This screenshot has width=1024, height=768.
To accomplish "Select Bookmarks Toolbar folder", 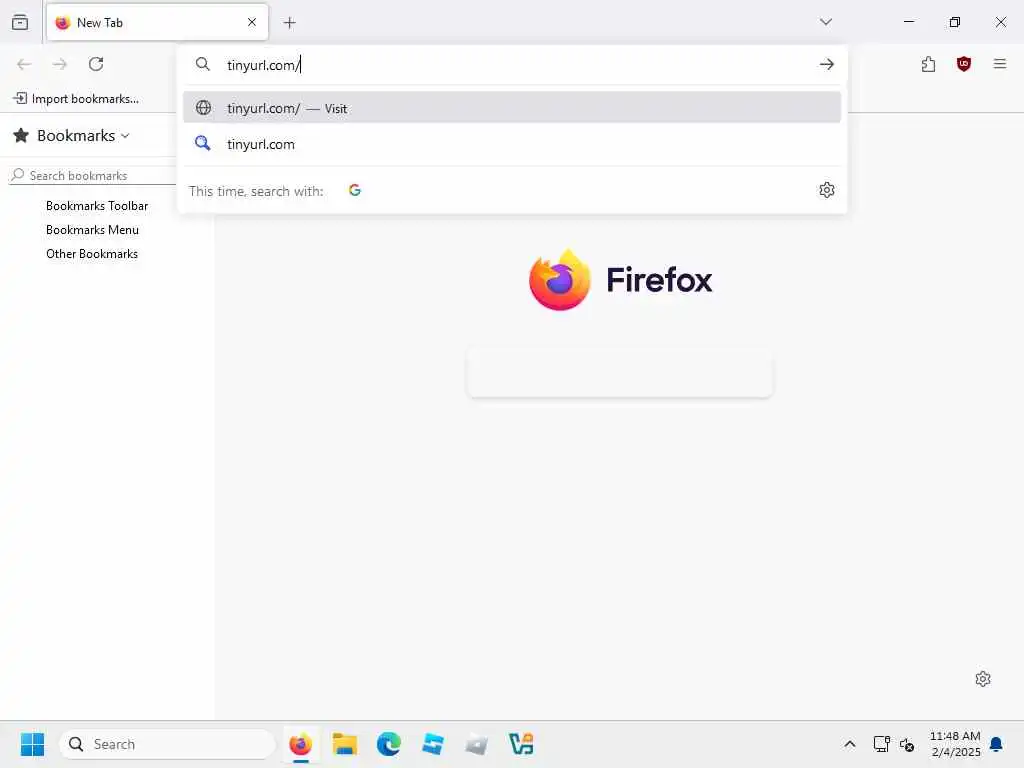I will 97,206.
